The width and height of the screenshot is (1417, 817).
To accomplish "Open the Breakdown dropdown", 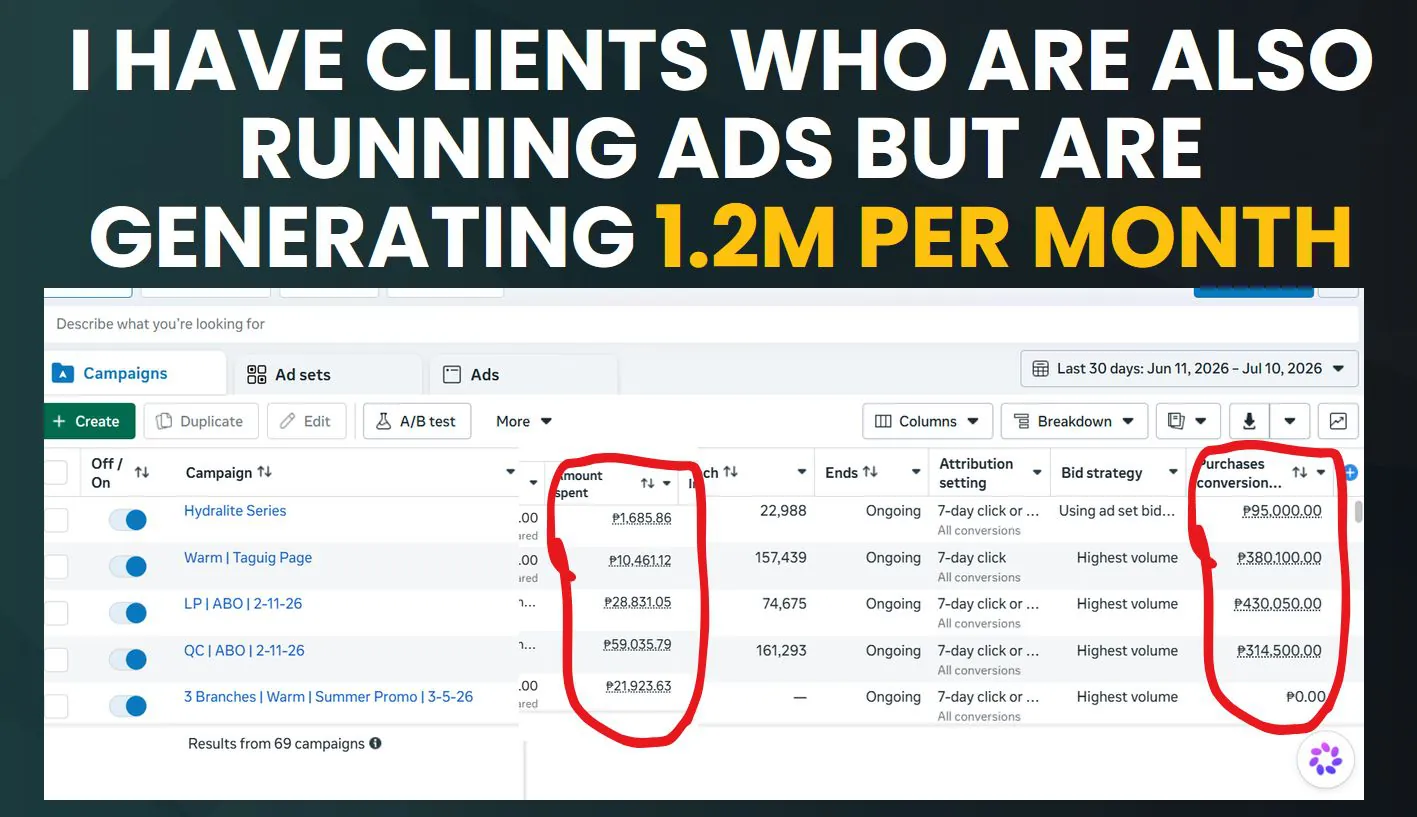I will [x=1074, y=421].
